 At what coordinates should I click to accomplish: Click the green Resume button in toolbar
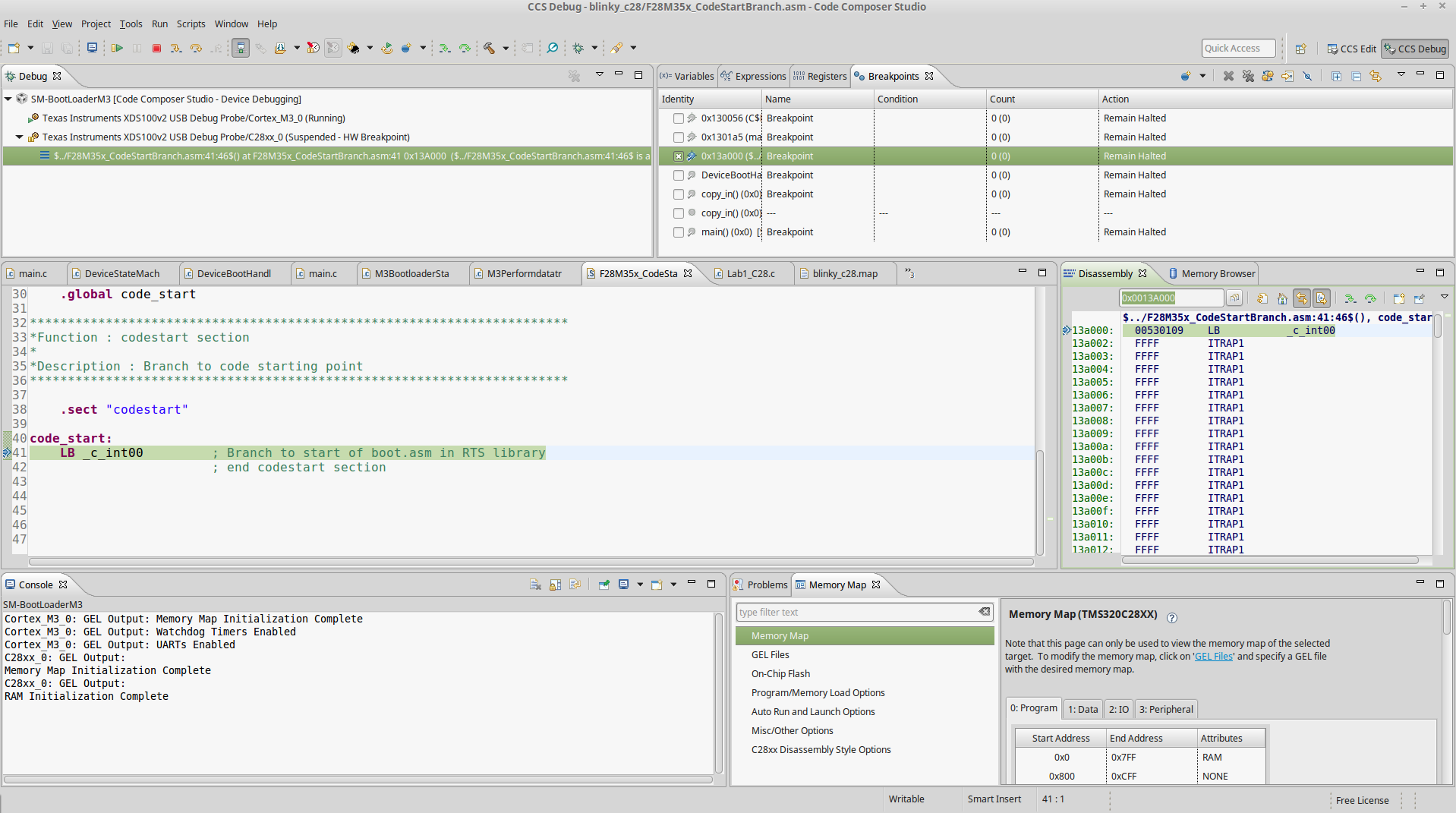click(117, 48)
